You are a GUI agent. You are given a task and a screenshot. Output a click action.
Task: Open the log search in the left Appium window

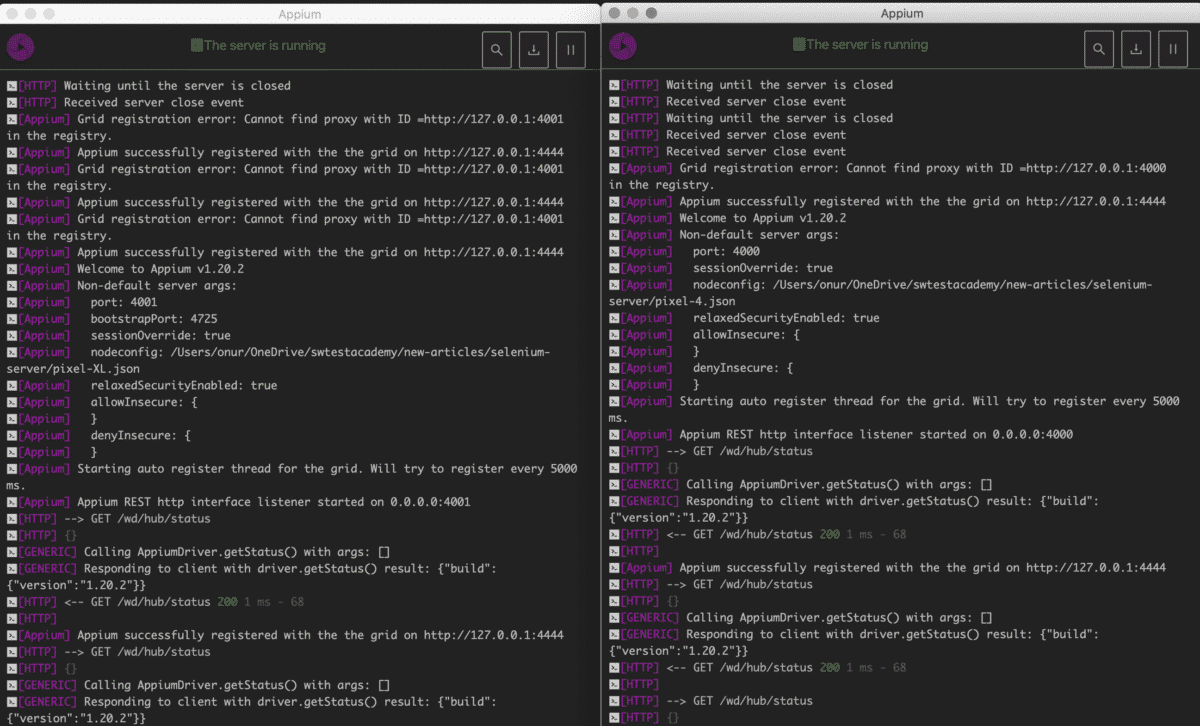pos(496,48)
